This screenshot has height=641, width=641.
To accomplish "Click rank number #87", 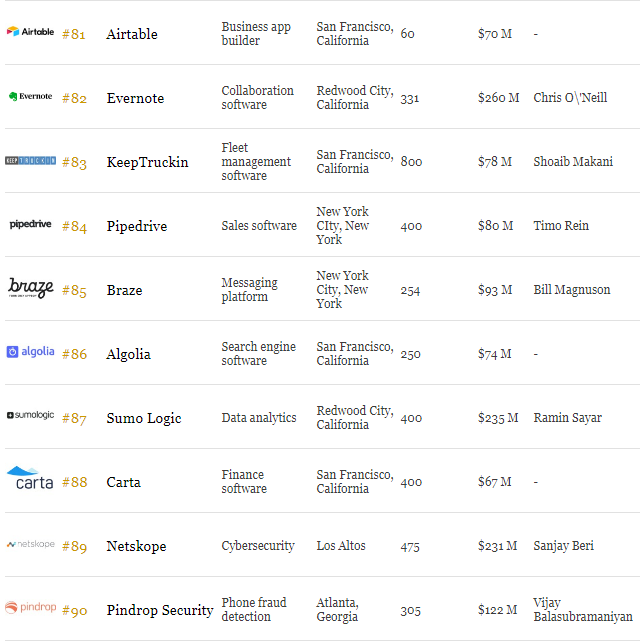I will (74, 419).
